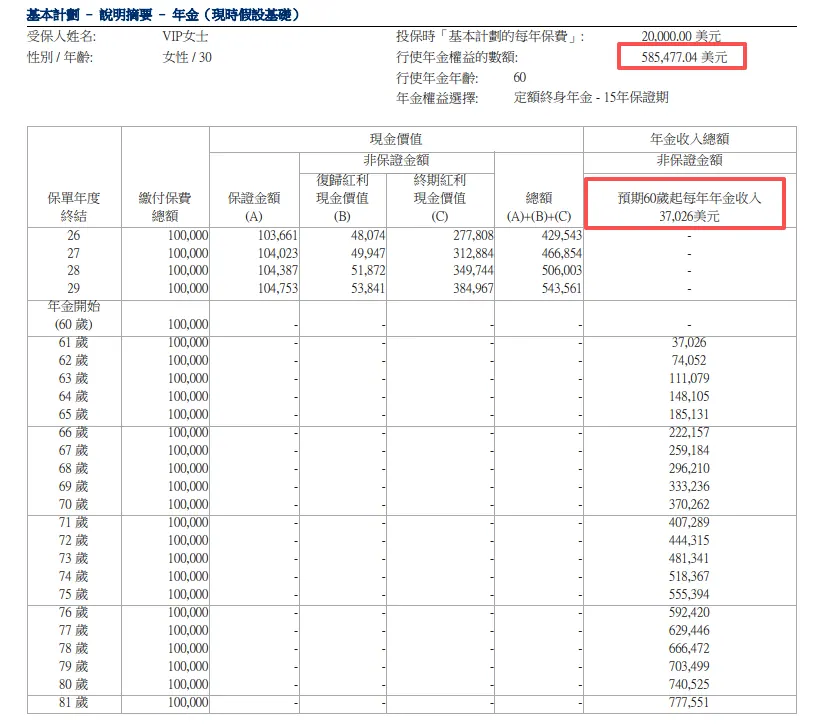Click the 81 歲 row label

(x=74, y=702)
